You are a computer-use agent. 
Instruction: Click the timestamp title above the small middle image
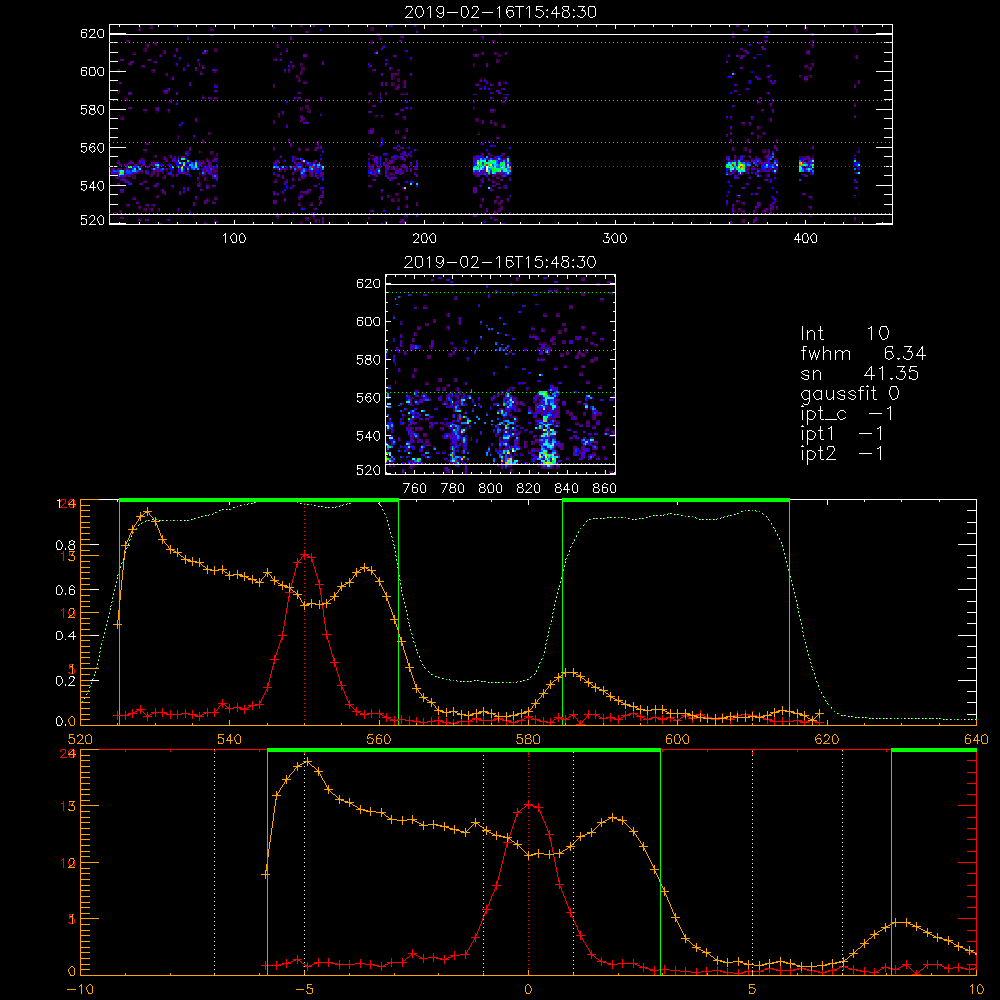[x=500, y=262]
